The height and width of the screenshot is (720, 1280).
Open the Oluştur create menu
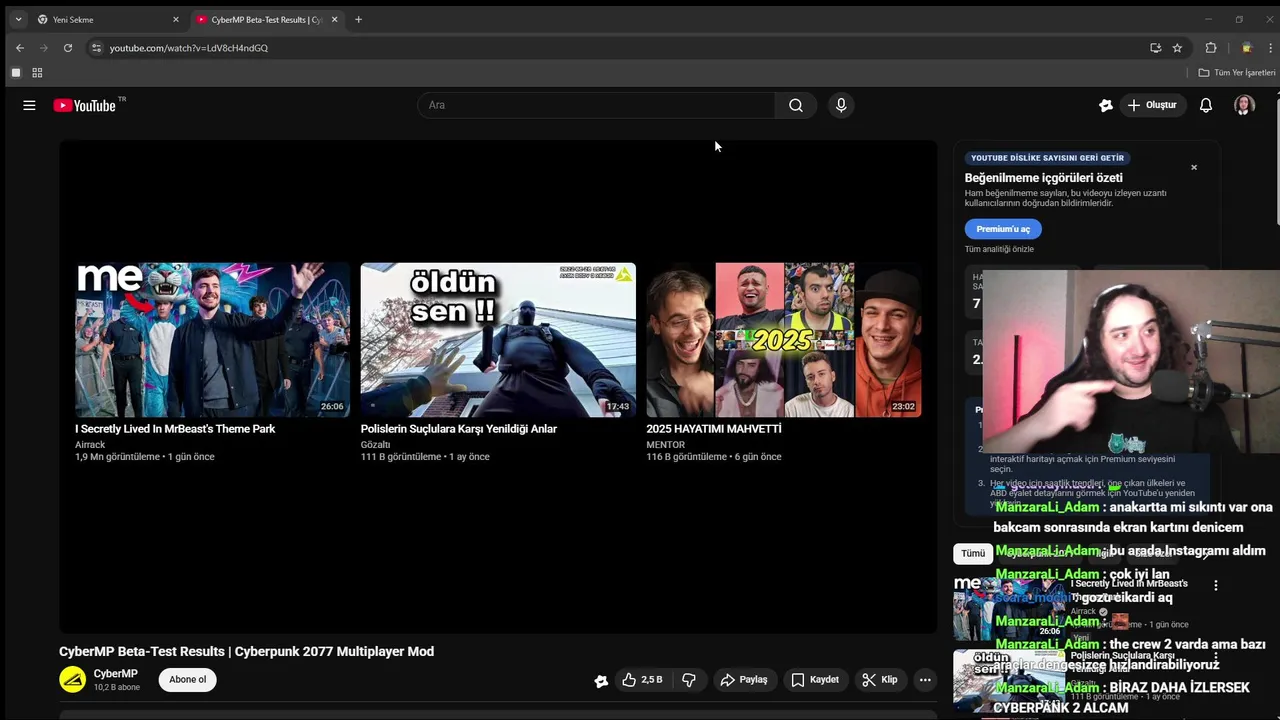tap(1152, 105)
